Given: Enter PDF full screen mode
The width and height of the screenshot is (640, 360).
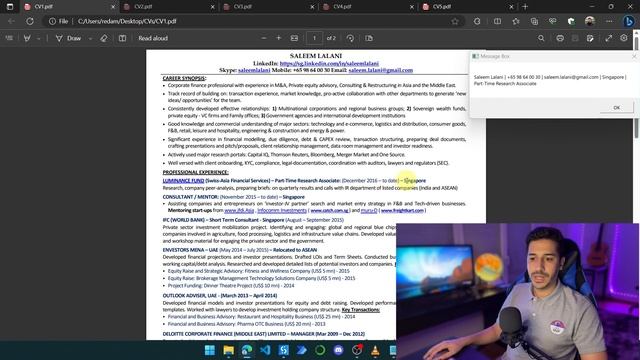Looking at the screenshot, I should coord(609,38).
